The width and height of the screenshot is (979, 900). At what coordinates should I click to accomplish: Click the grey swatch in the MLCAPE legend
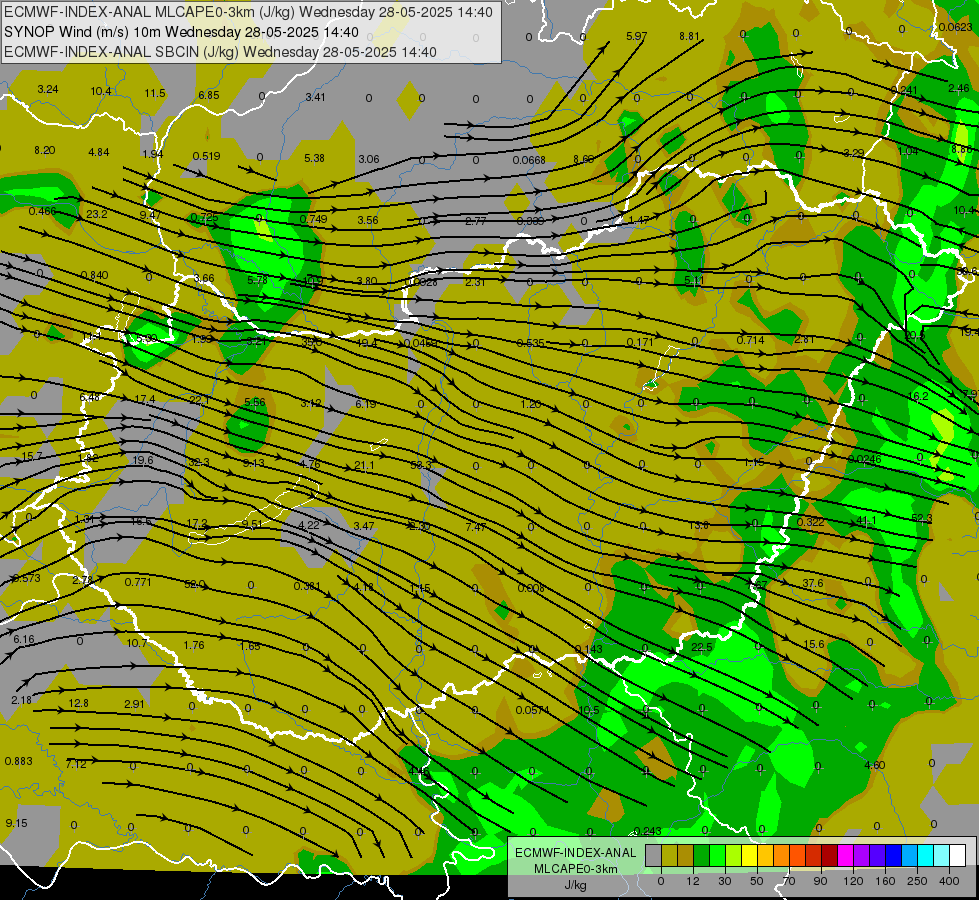click(x=654, y=855)
